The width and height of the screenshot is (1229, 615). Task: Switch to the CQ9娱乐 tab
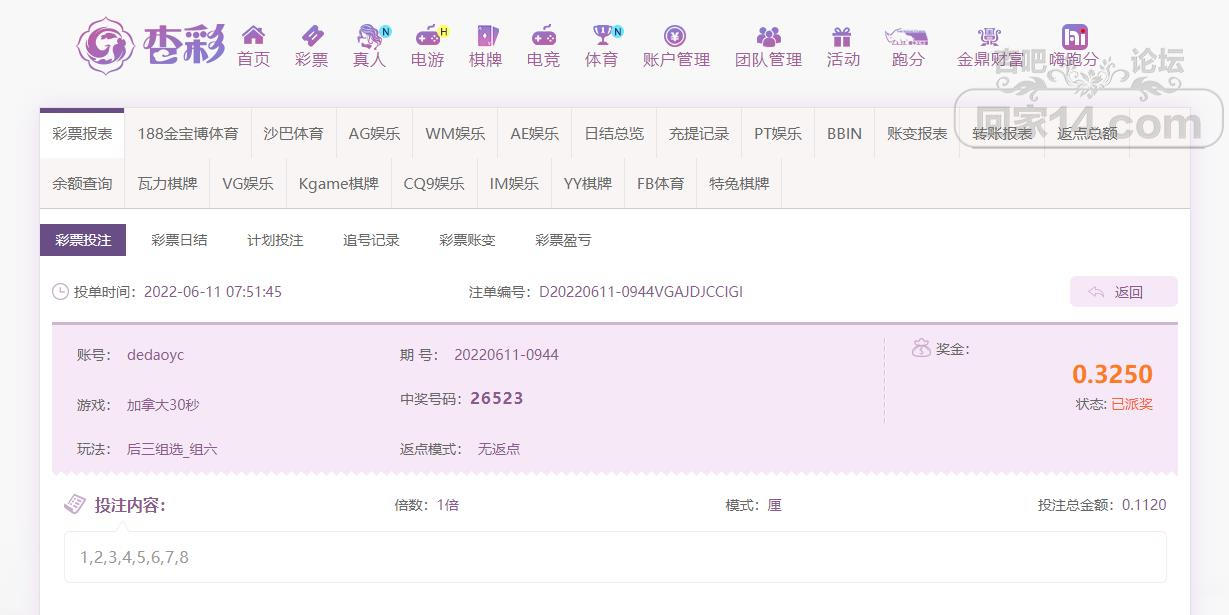pos(434,184)
